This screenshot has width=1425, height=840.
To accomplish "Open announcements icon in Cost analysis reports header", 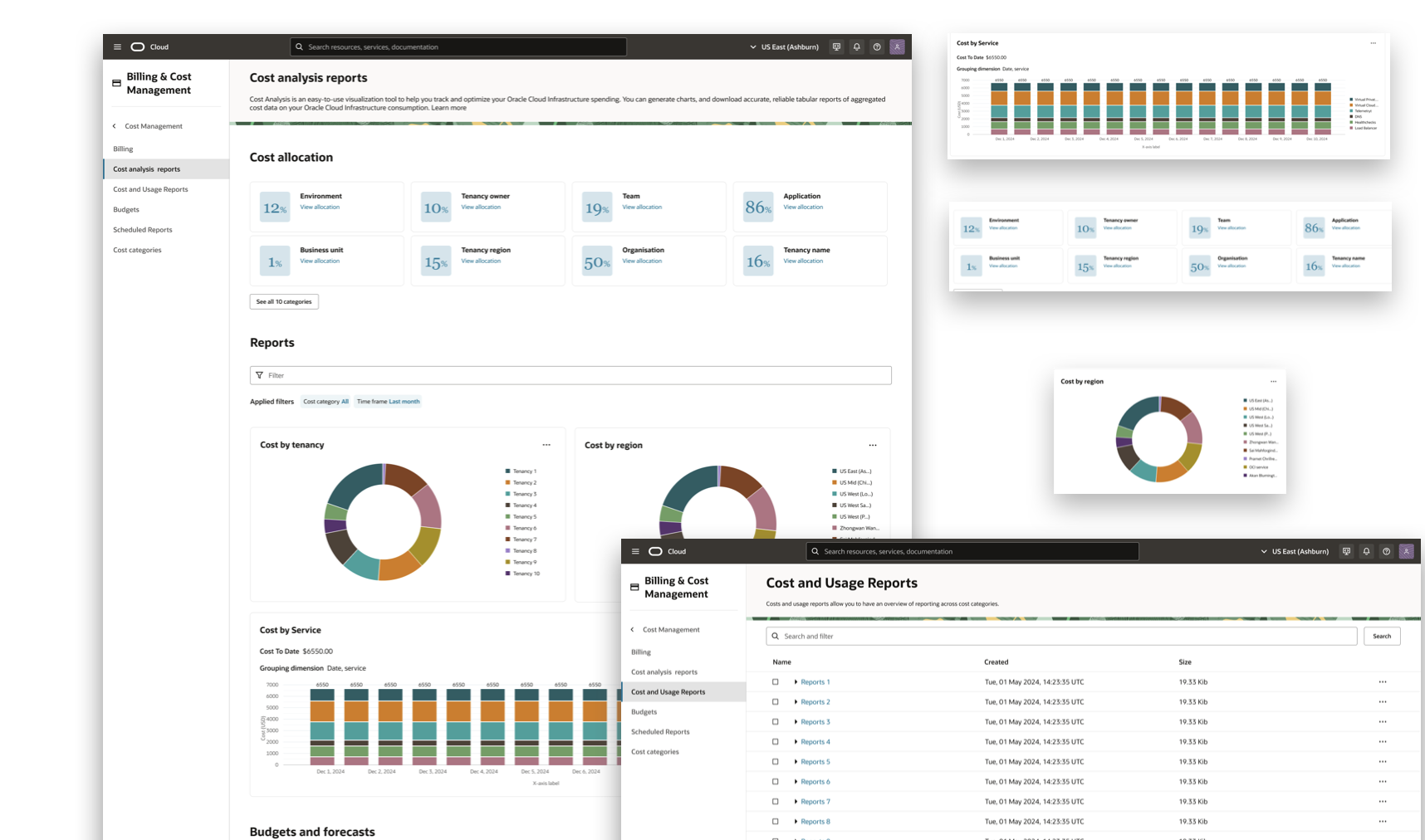I will coord(836,46).
